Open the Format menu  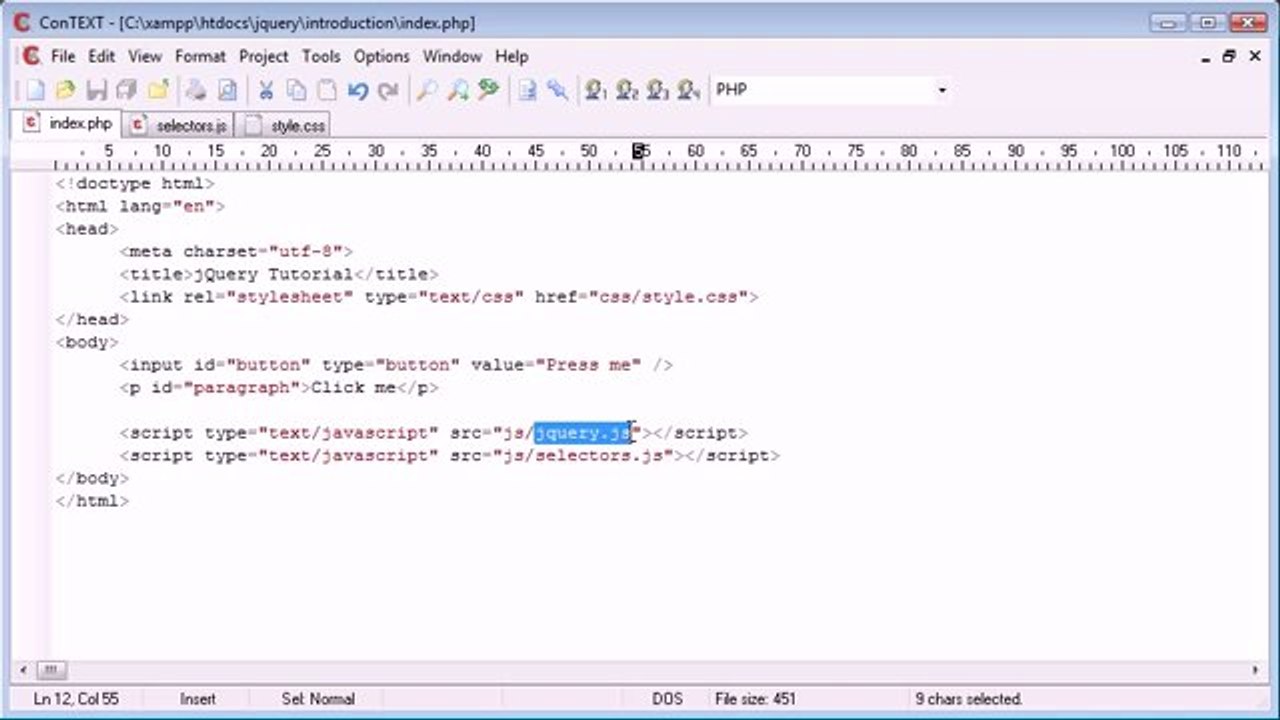(x=200, y=56)
